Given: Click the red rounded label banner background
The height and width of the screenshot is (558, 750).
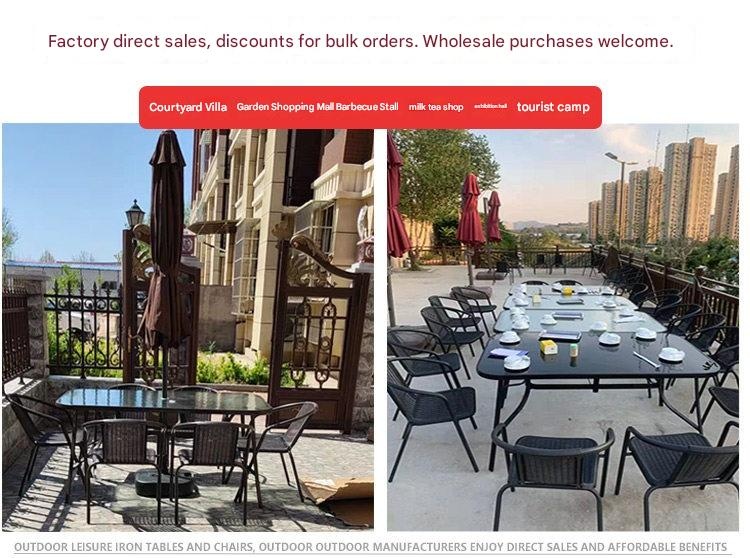Looking at the screenshot, I should [370, 107].
